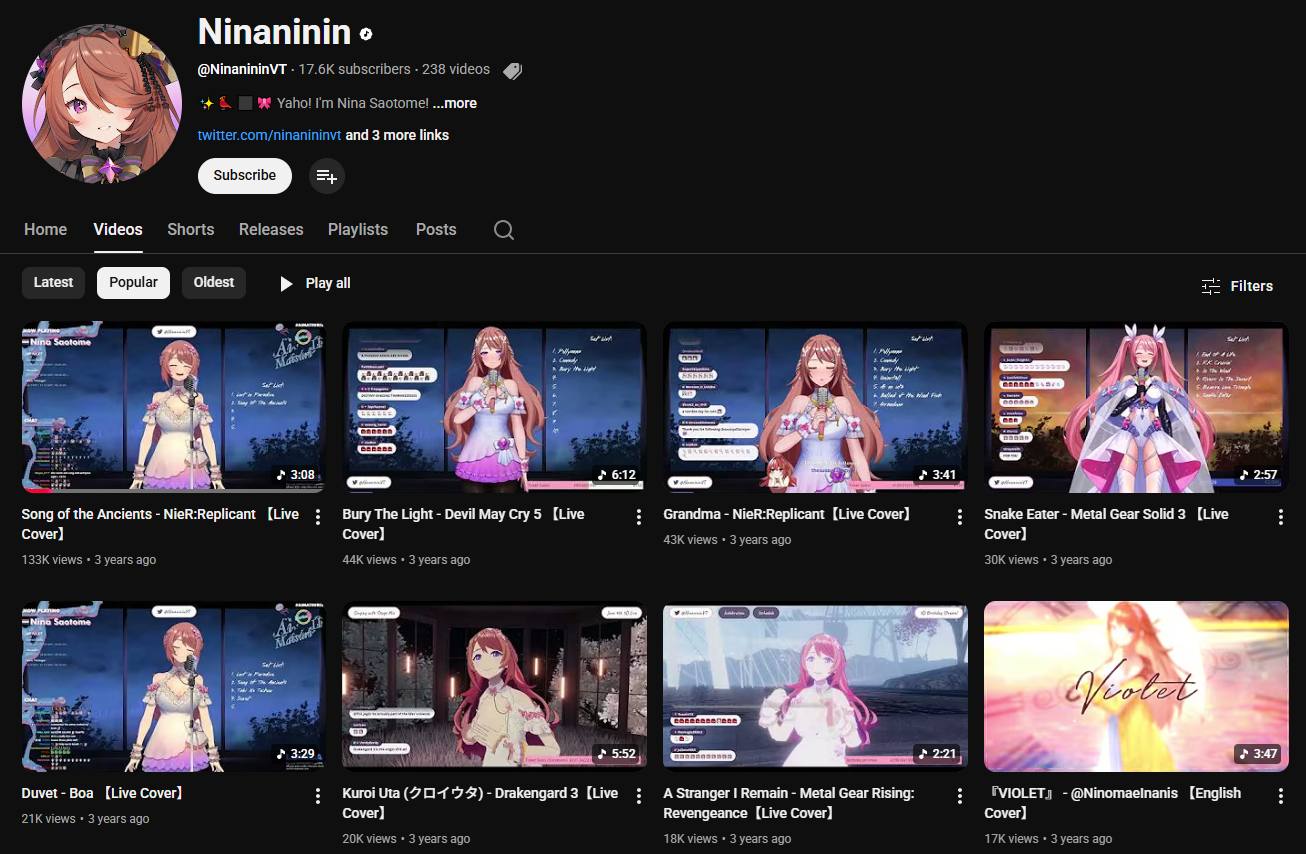The height and width of the screenshot is (854, 1306).
Task: Open the Releases tab
Action: pyautogui.click(x=271, y=230)
